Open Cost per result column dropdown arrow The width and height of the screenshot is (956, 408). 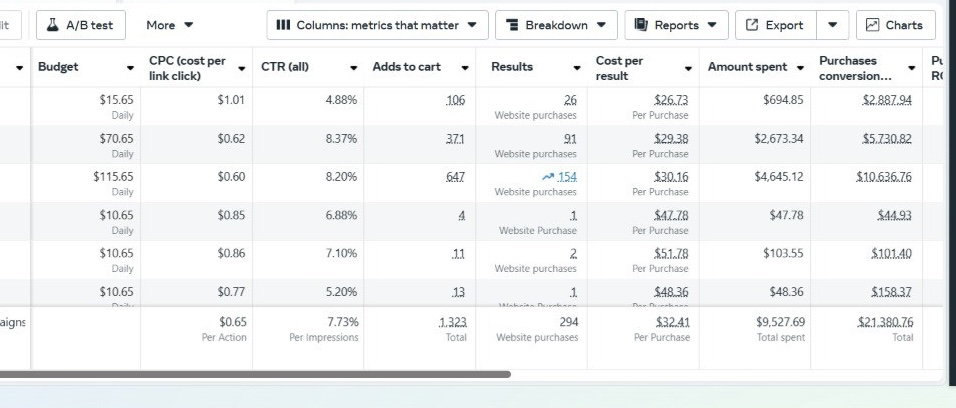pos(688,68)
